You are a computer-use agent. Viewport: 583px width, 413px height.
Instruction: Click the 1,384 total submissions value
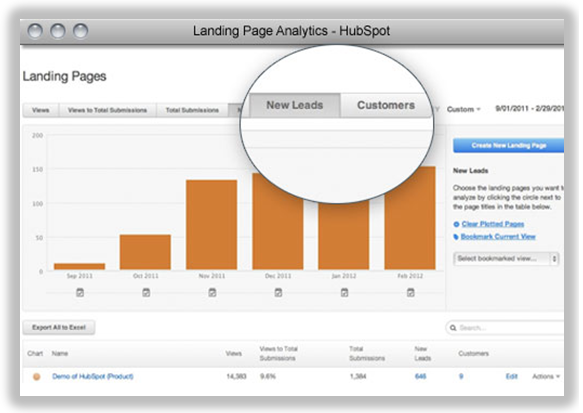click(x=358, y=376)
